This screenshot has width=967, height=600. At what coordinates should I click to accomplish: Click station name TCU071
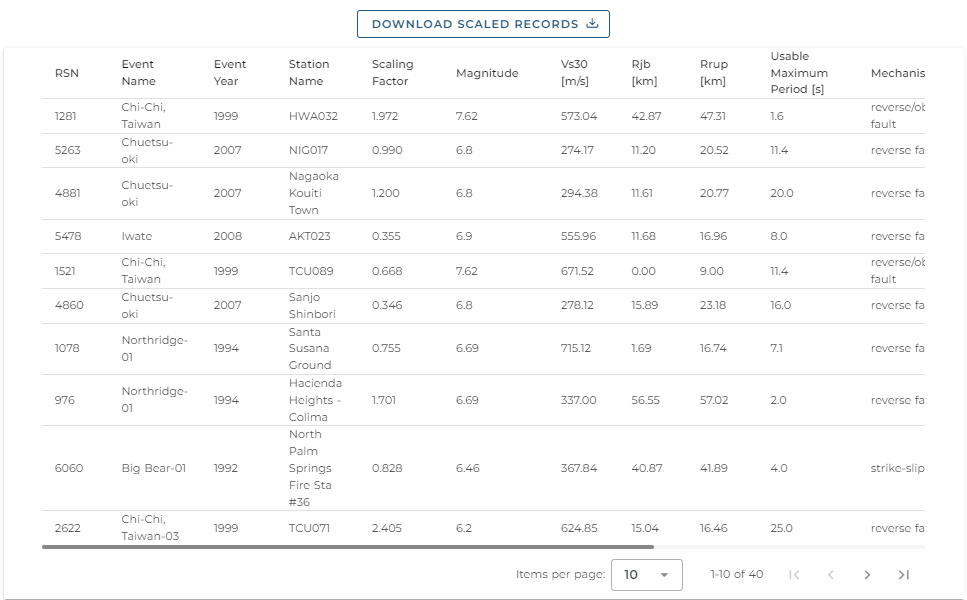[x=309, y=528]
